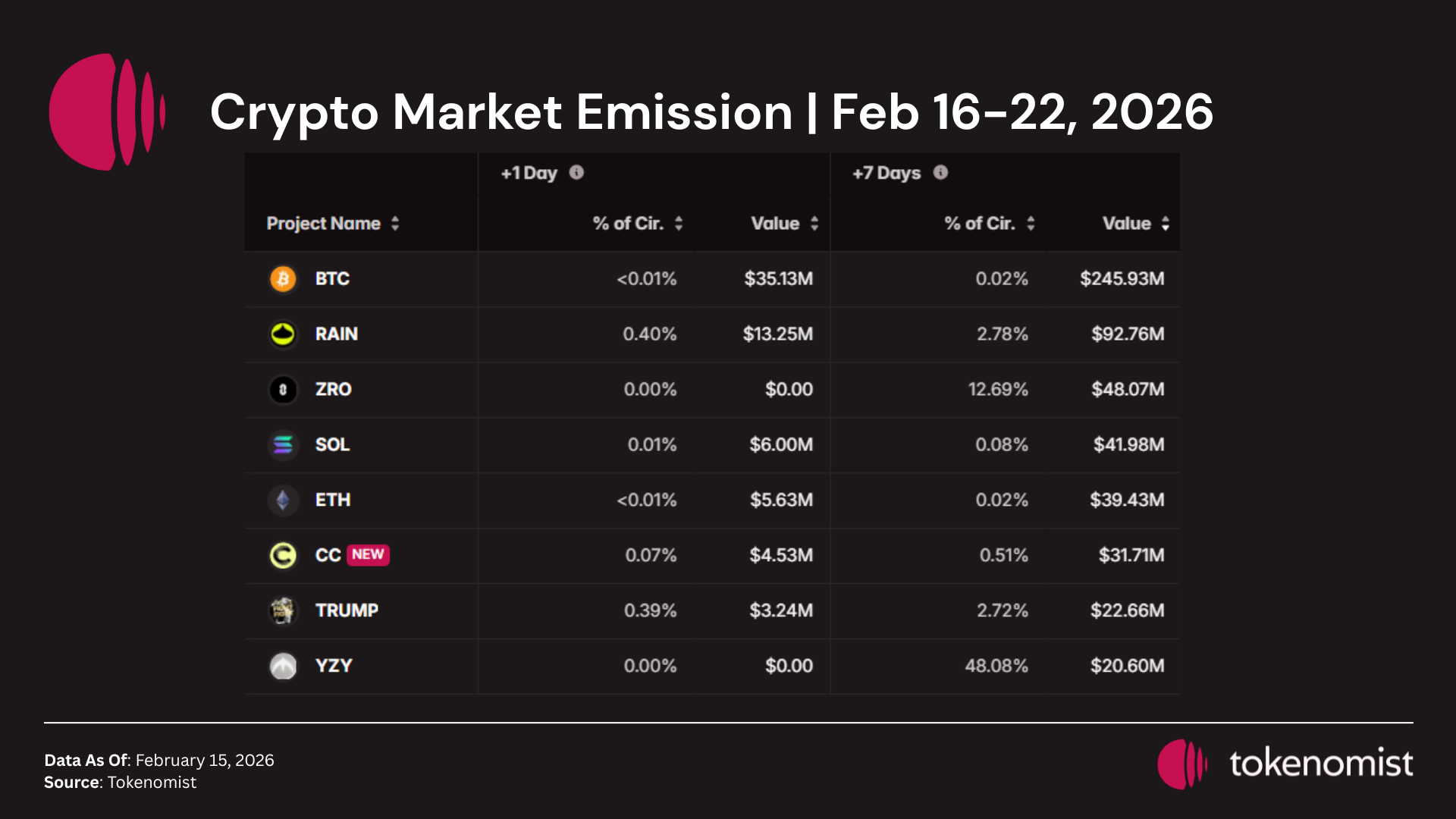Sort by +7 Days Value arrows
The width and height of the screenshot is (1456, 819).
[x=1166, y=224]
